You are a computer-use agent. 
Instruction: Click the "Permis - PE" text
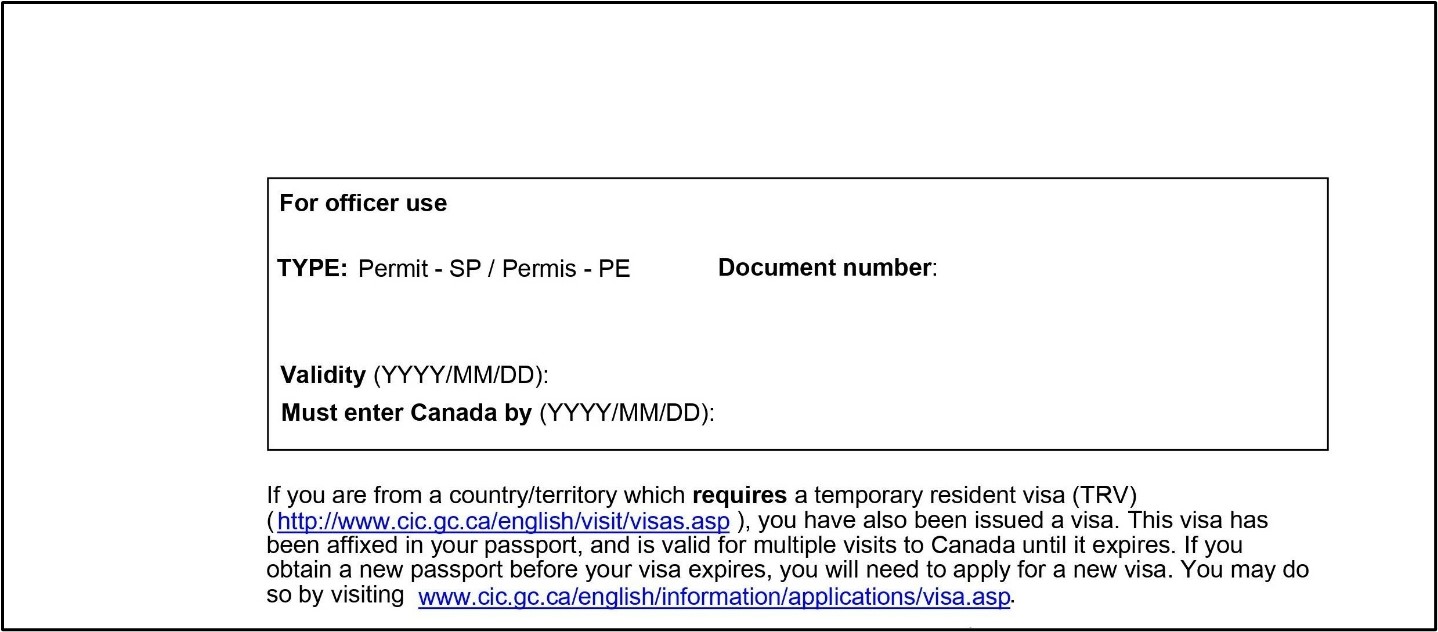click(566, 269)
